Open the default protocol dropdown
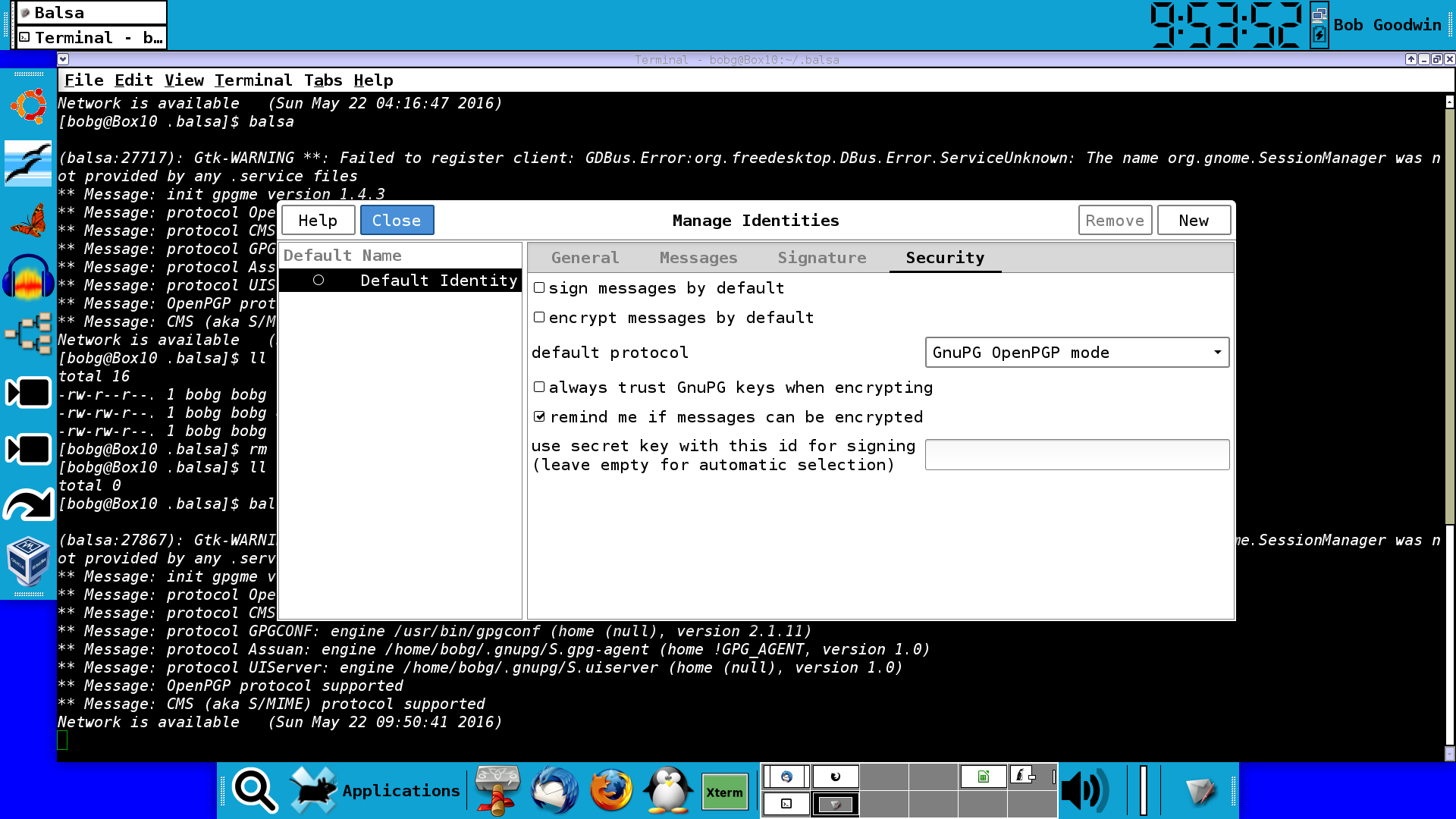1456x819 pixels. click(1077, 353)
